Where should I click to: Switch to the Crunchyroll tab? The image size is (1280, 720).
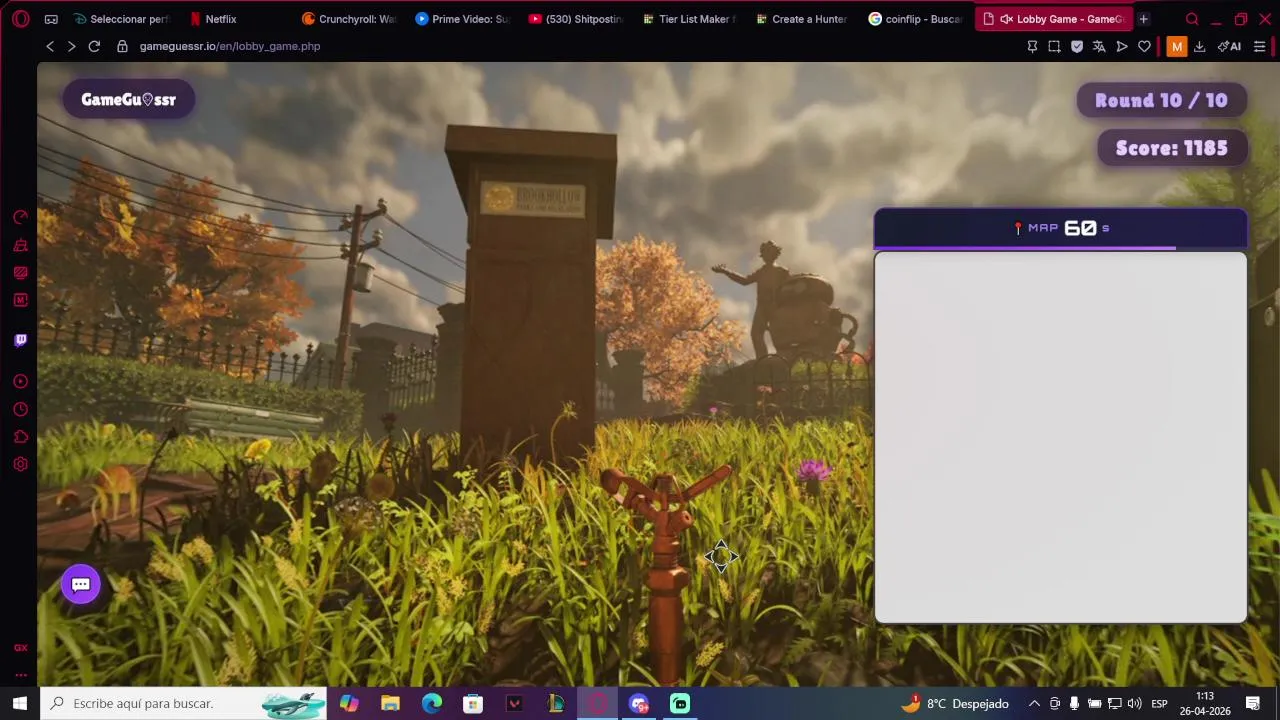350,19
